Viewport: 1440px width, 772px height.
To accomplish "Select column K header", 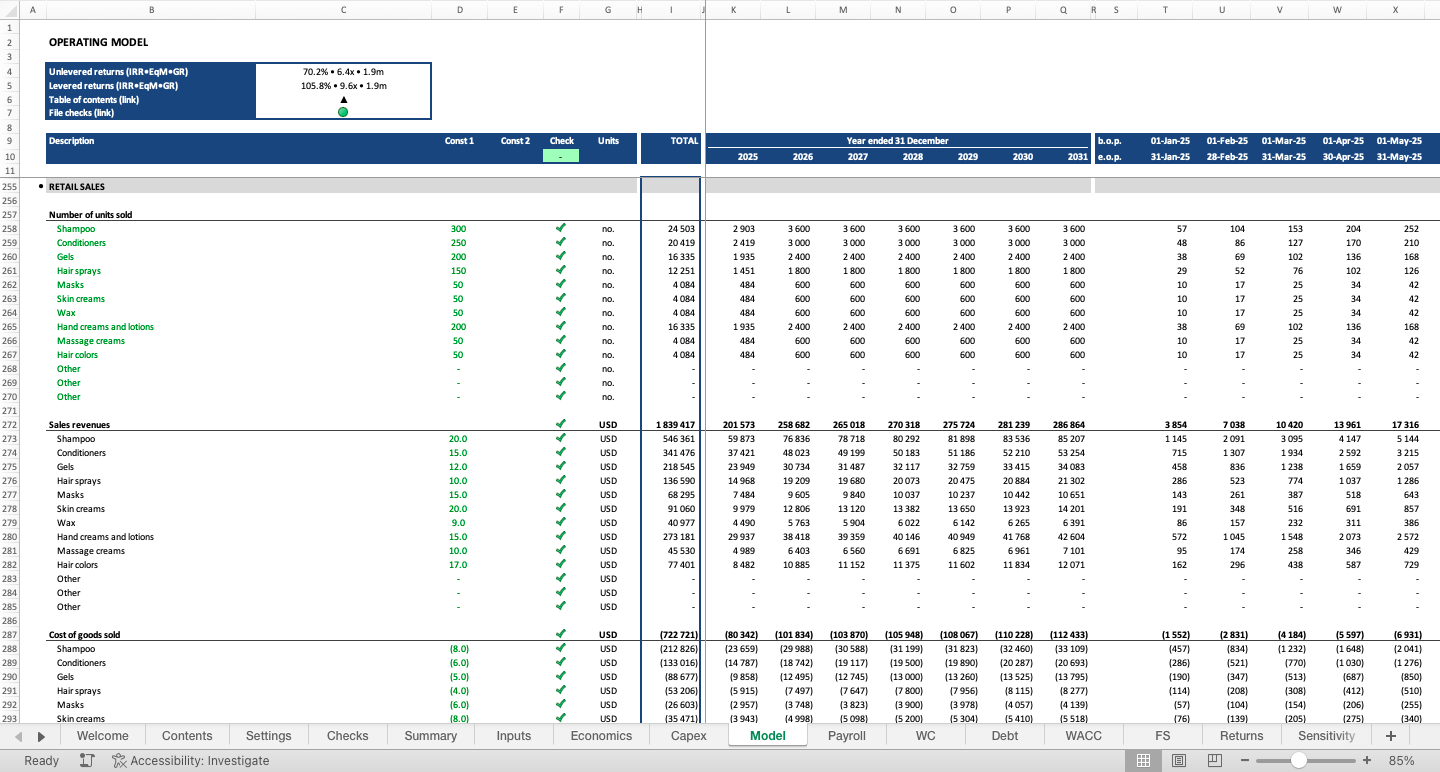I will coord(733,10).
